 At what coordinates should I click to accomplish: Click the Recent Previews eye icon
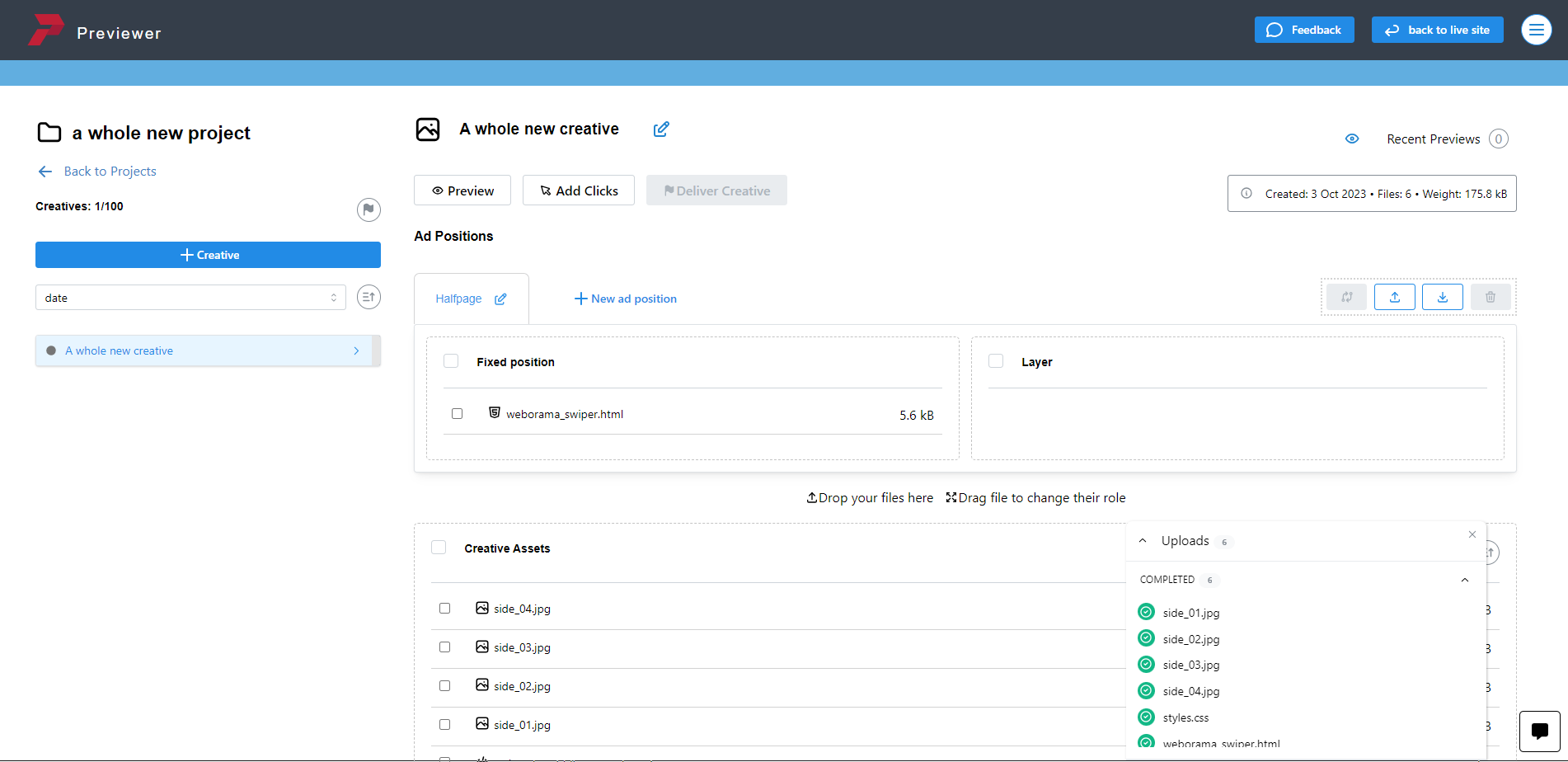(x=1352, y=139)
